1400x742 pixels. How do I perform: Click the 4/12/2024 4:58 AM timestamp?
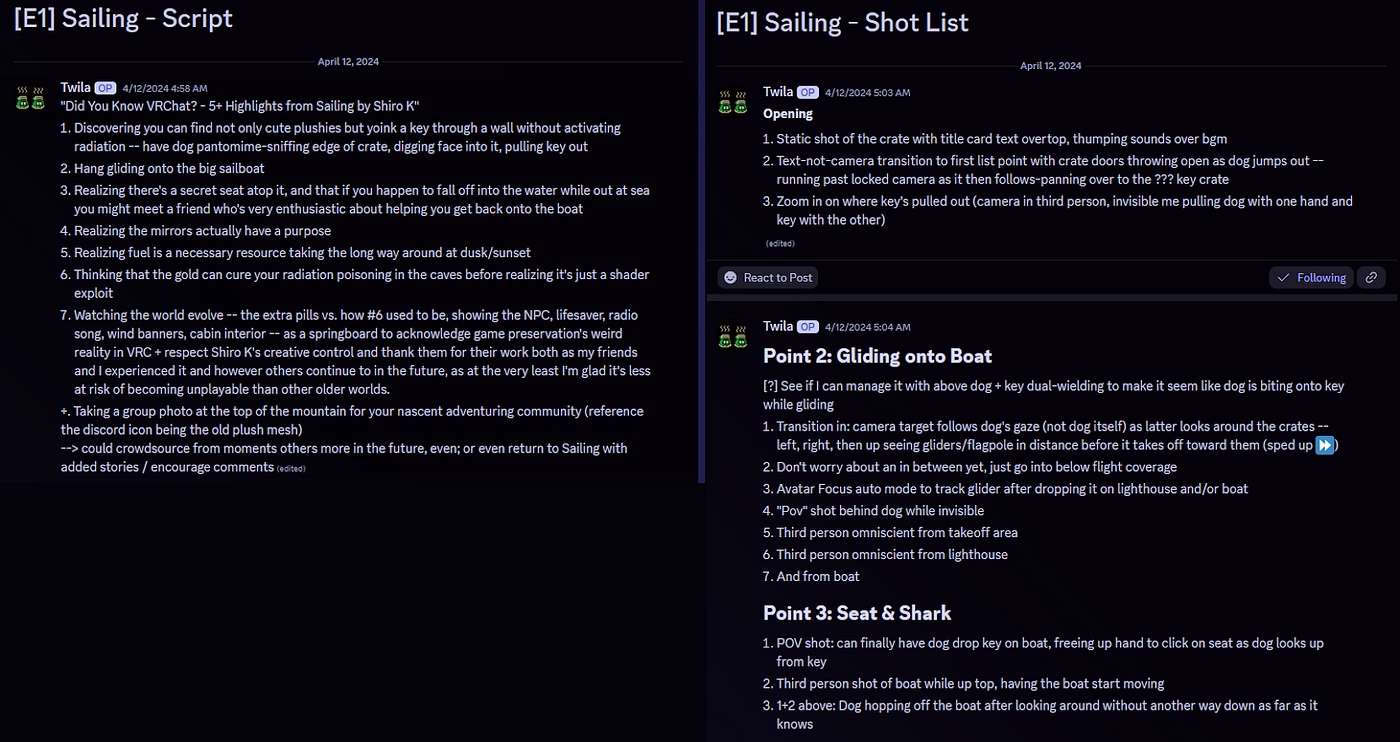point(165,89)
